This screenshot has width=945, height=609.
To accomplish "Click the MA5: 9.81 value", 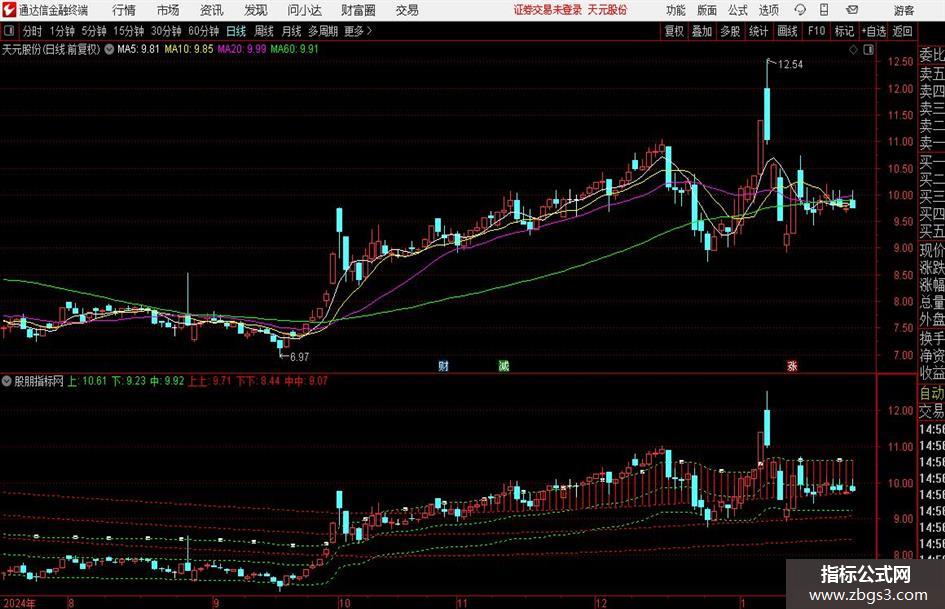I will coord(138,49).
